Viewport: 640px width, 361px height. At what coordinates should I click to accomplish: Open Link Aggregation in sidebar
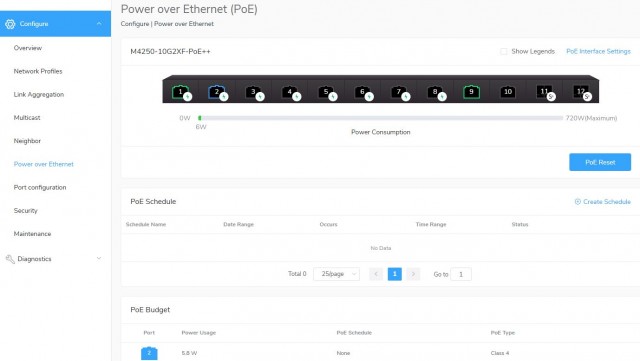[39, 94]
